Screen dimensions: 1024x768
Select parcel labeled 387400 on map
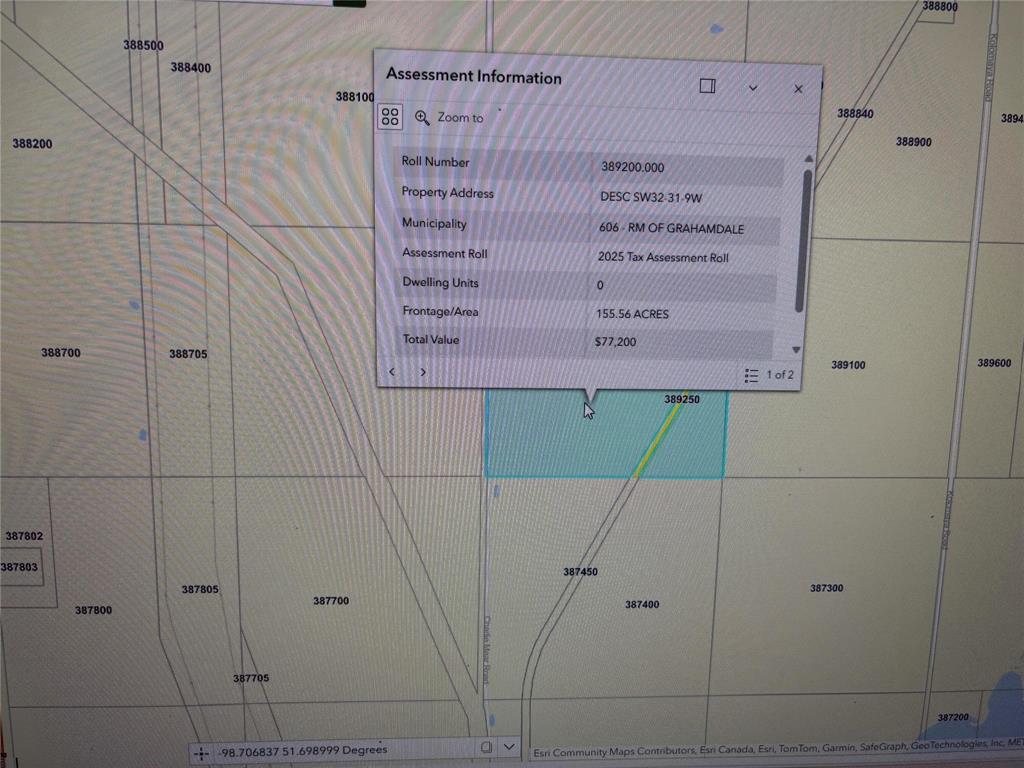(642, 605)
